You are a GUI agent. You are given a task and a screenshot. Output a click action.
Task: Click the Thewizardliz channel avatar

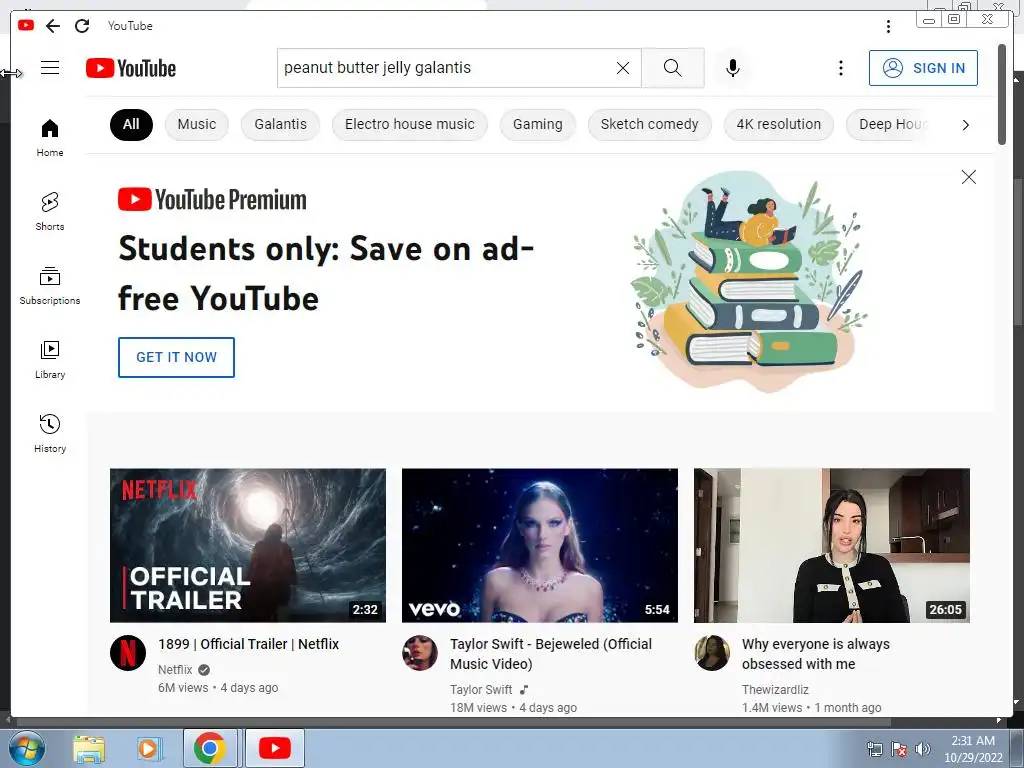coord(712,653)
